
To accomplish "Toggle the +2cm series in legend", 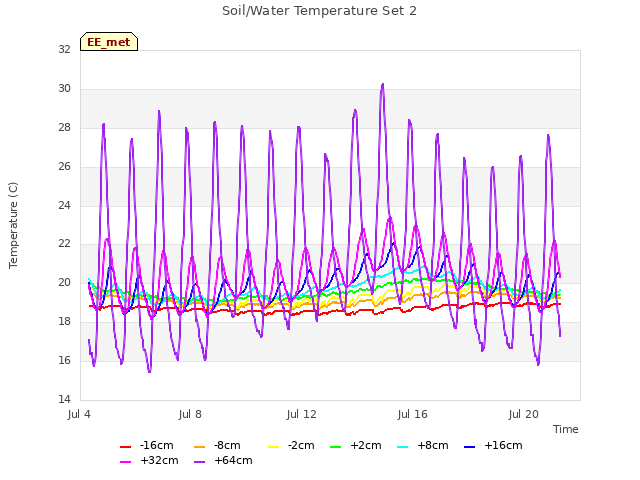I will click(356, 445).
